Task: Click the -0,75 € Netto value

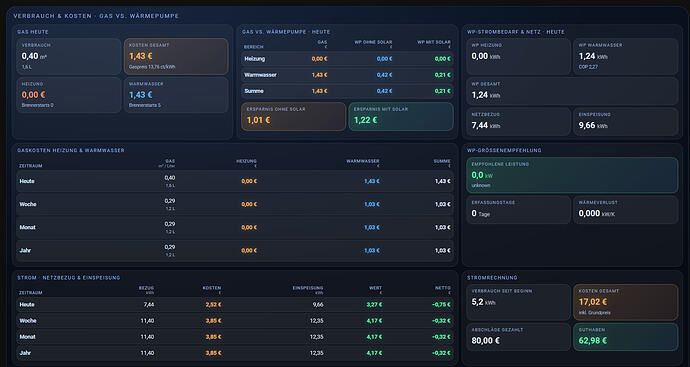Action: tap(441, 305)
